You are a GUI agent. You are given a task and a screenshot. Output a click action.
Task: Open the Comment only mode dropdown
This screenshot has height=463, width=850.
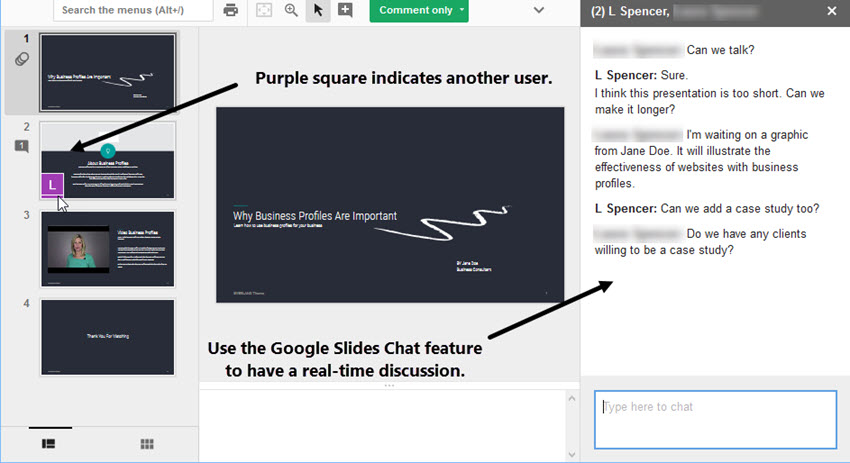pos(419,10)
